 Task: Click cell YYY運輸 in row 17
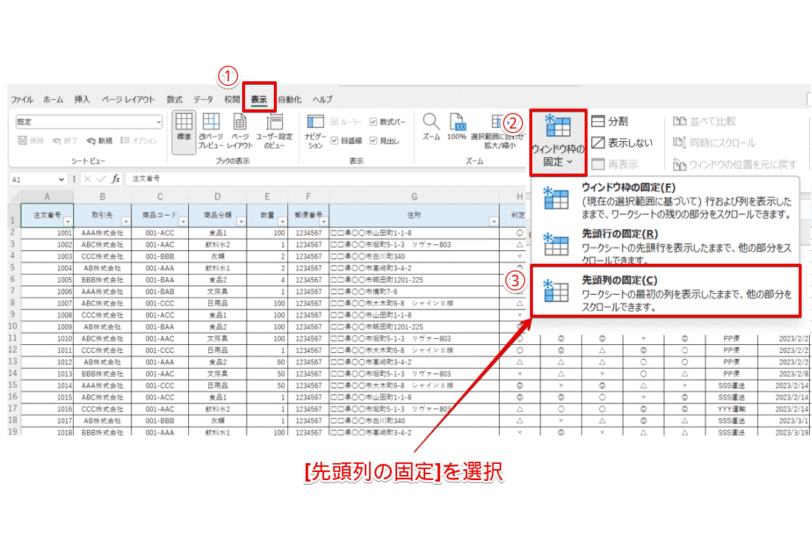[731, 409]
